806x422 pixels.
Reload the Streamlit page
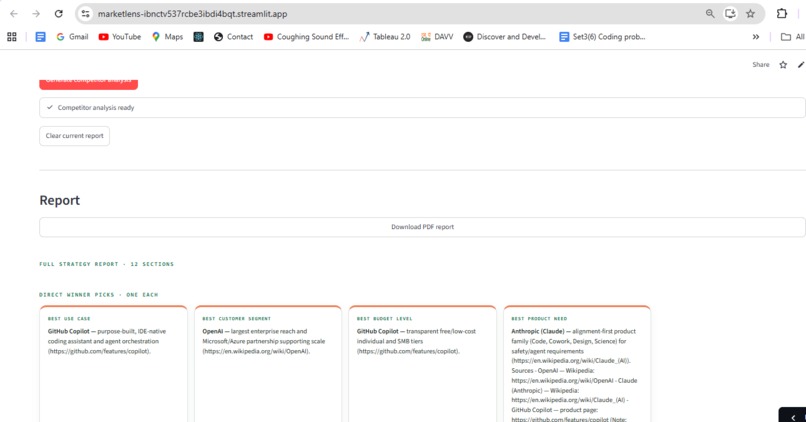59,14
